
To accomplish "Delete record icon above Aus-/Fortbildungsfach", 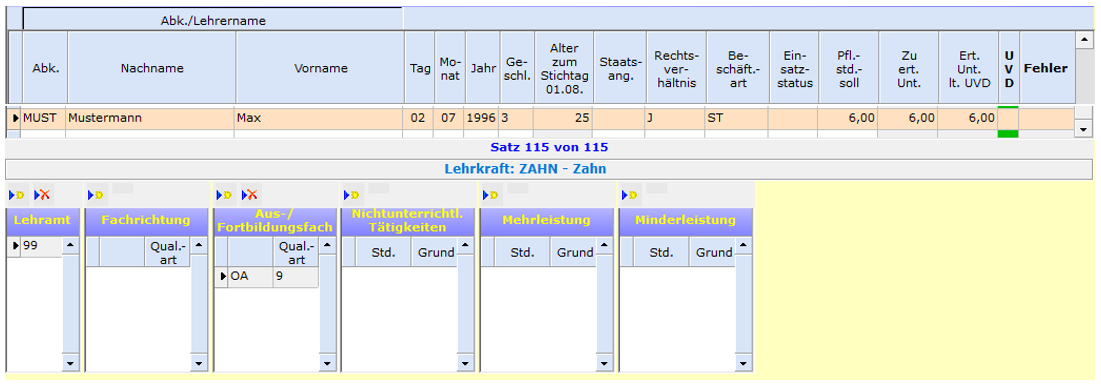I will 251,195.
